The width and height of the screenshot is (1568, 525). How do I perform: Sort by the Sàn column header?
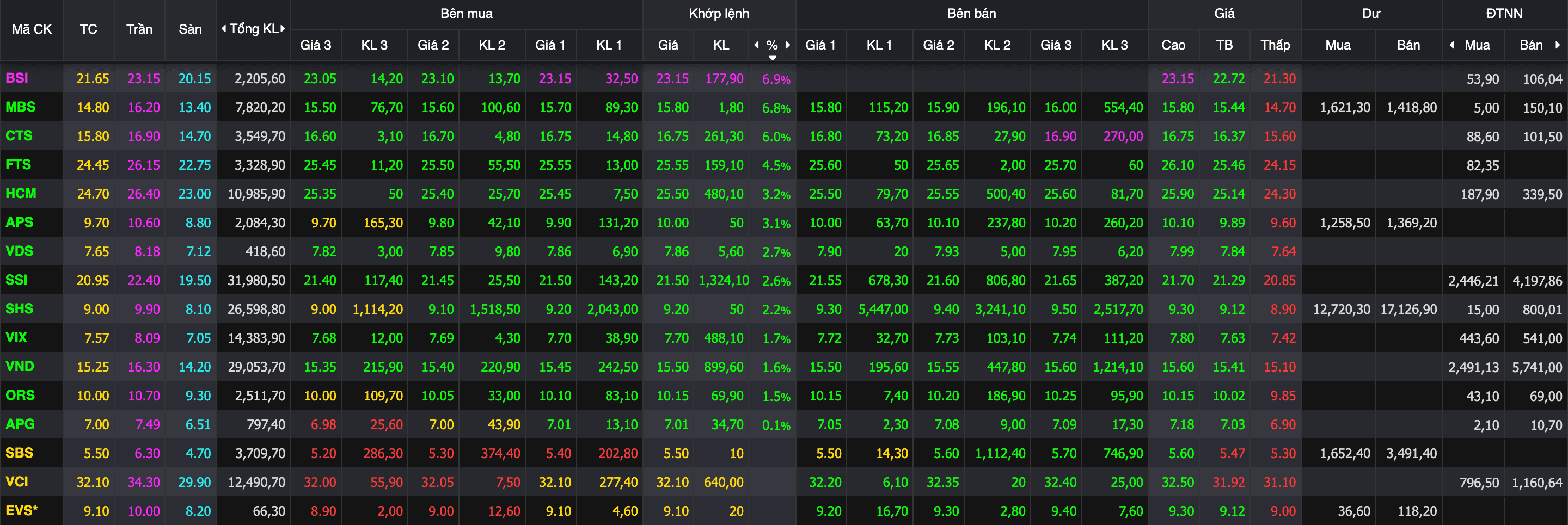190,29
